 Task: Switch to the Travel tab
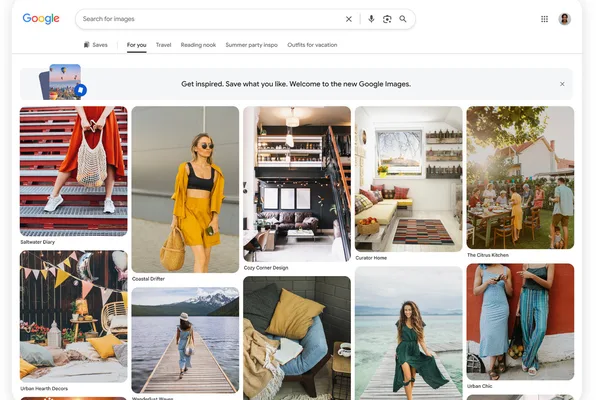[x=163, y=45]
